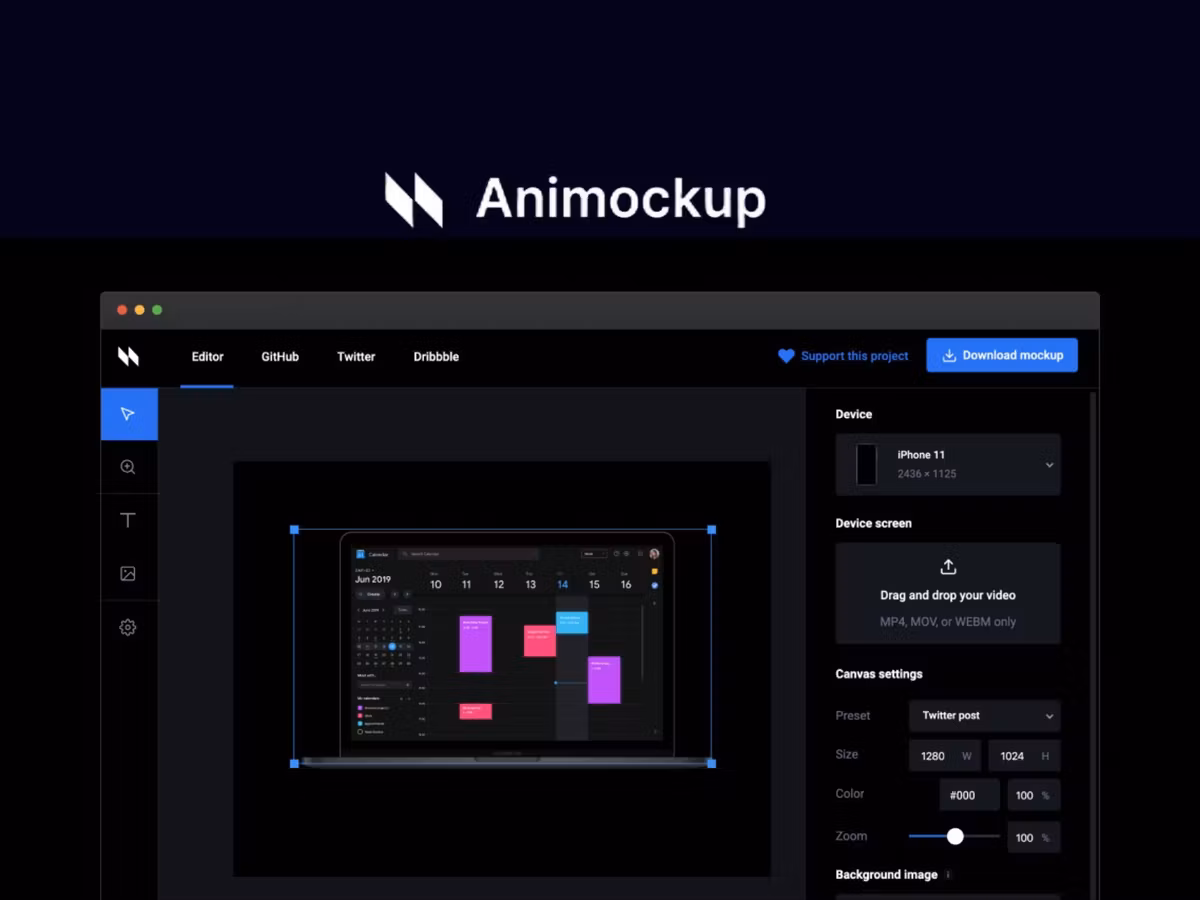Open the Dribbble tab
Image resolution: width=1200 pixels, height=900 pixels.
click(436, 356)
